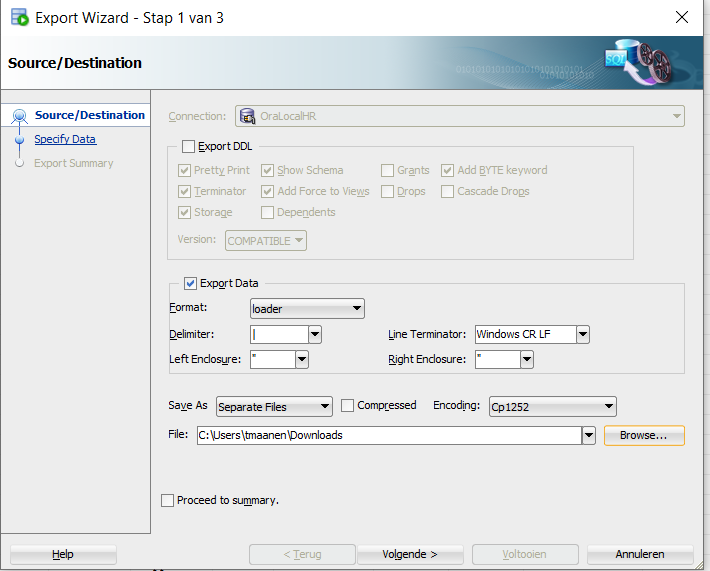Go to the Specify Data step link
The image size is (710, 571).
pos(65,139)
